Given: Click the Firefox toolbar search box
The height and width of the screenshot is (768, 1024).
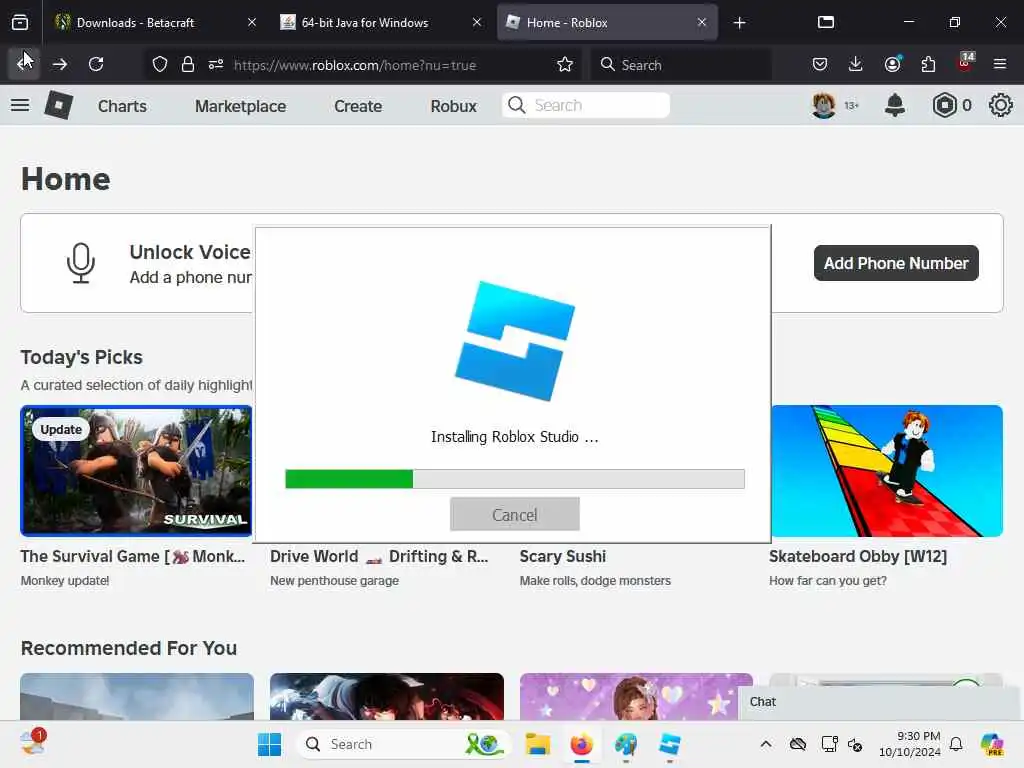Looking at the screenshot, I should click(x=682, y=65).
